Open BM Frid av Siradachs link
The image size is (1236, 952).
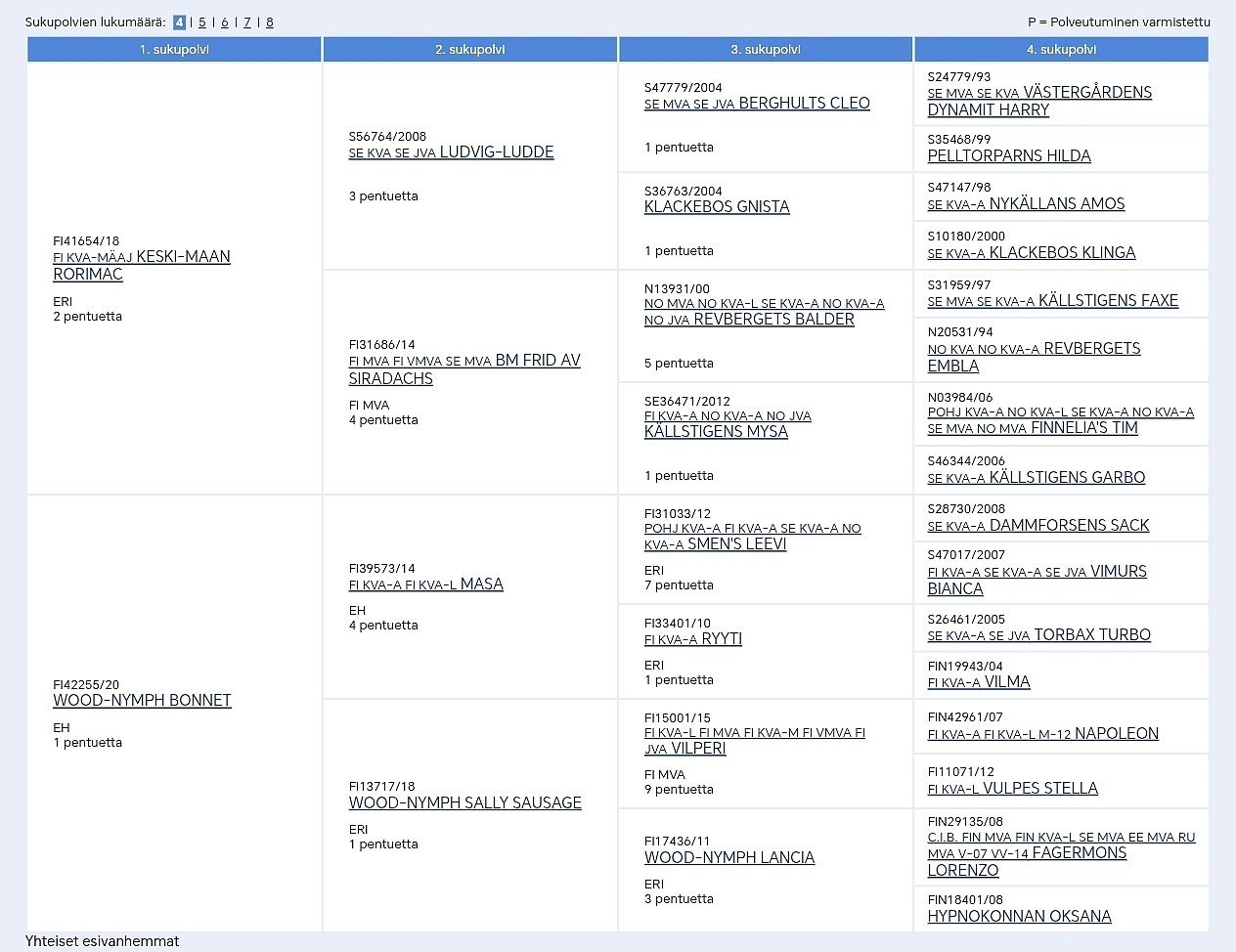click(x=464, y=368)
